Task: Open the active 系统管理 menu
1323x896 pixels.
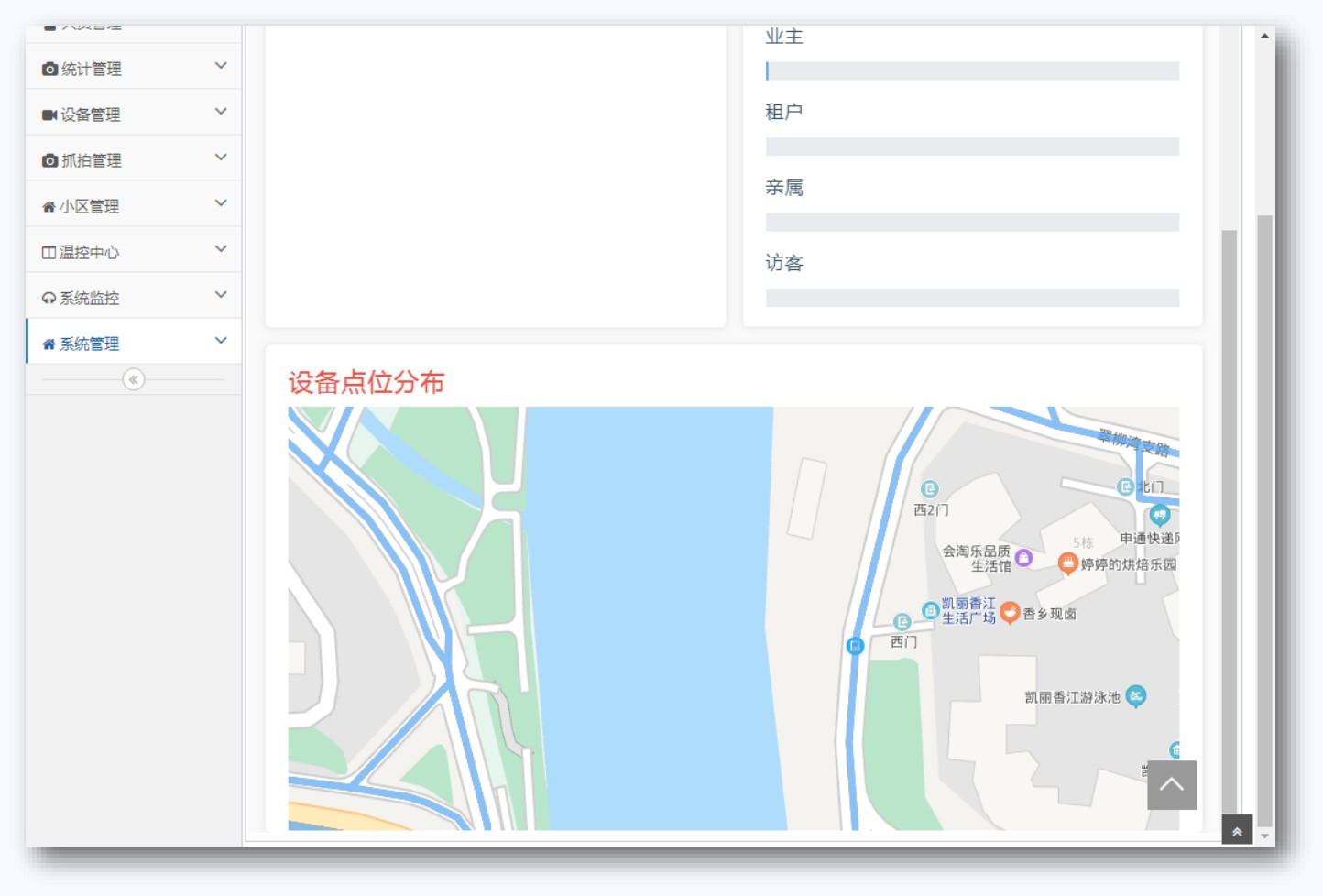Action: [90, 344]
